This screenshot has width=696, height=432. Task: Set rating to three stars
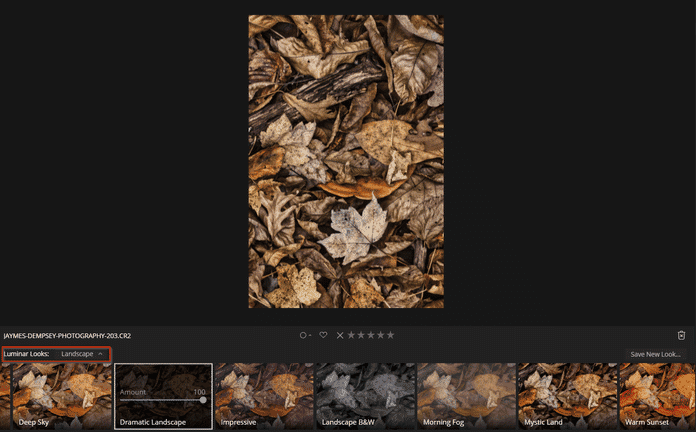click(x=371, y=335)
